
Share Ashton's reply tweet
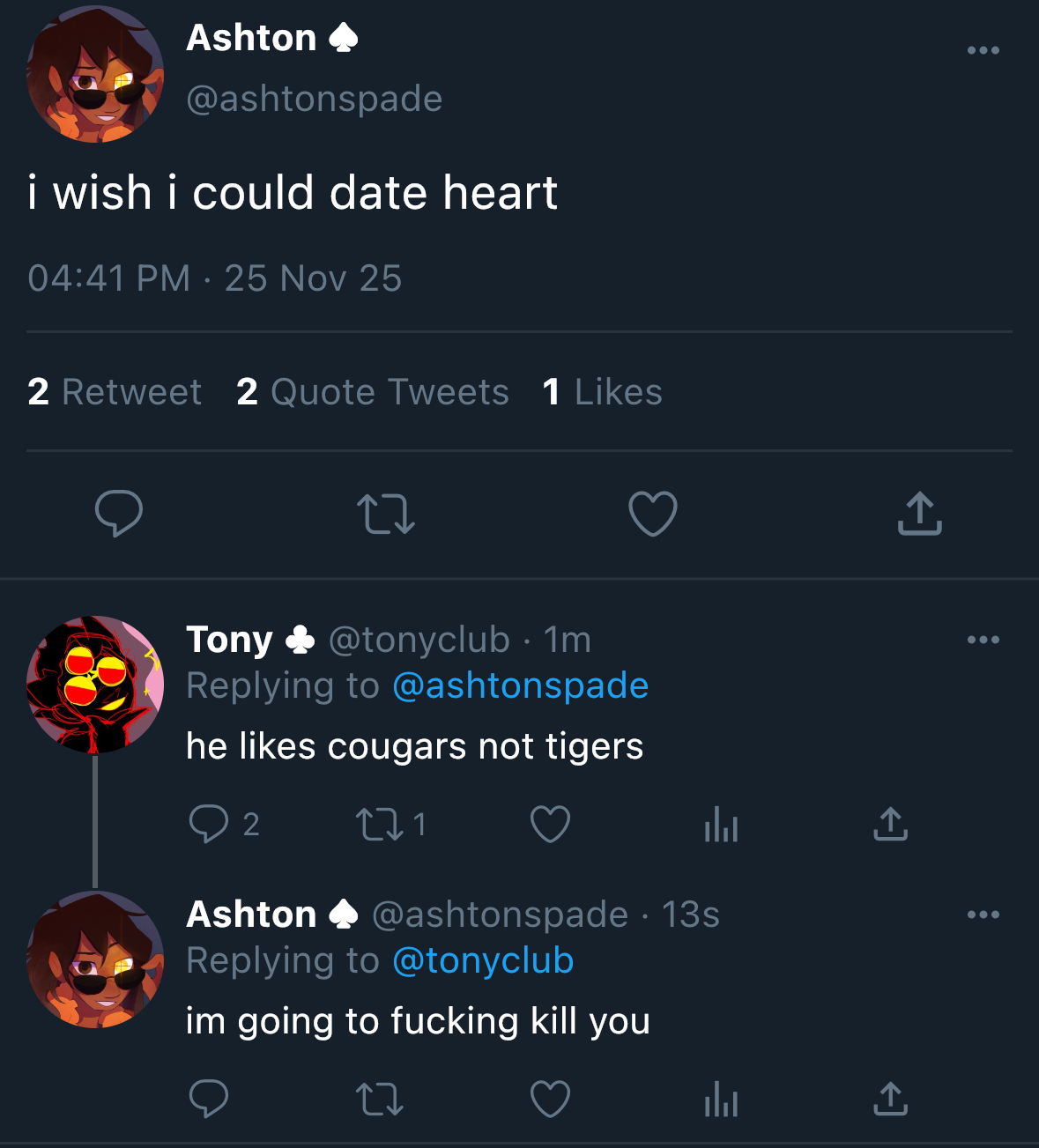point(890,1099)
